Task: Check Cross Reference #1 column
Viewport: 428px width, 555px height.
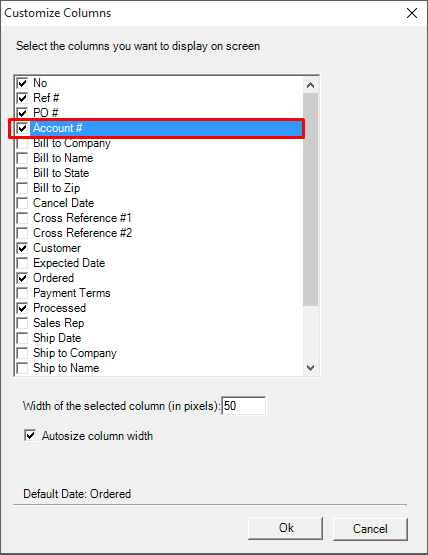Action: [x=22, y=218]
